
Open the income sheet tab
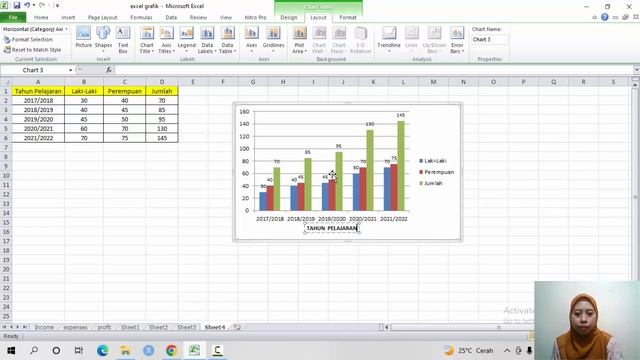[44, 327]
